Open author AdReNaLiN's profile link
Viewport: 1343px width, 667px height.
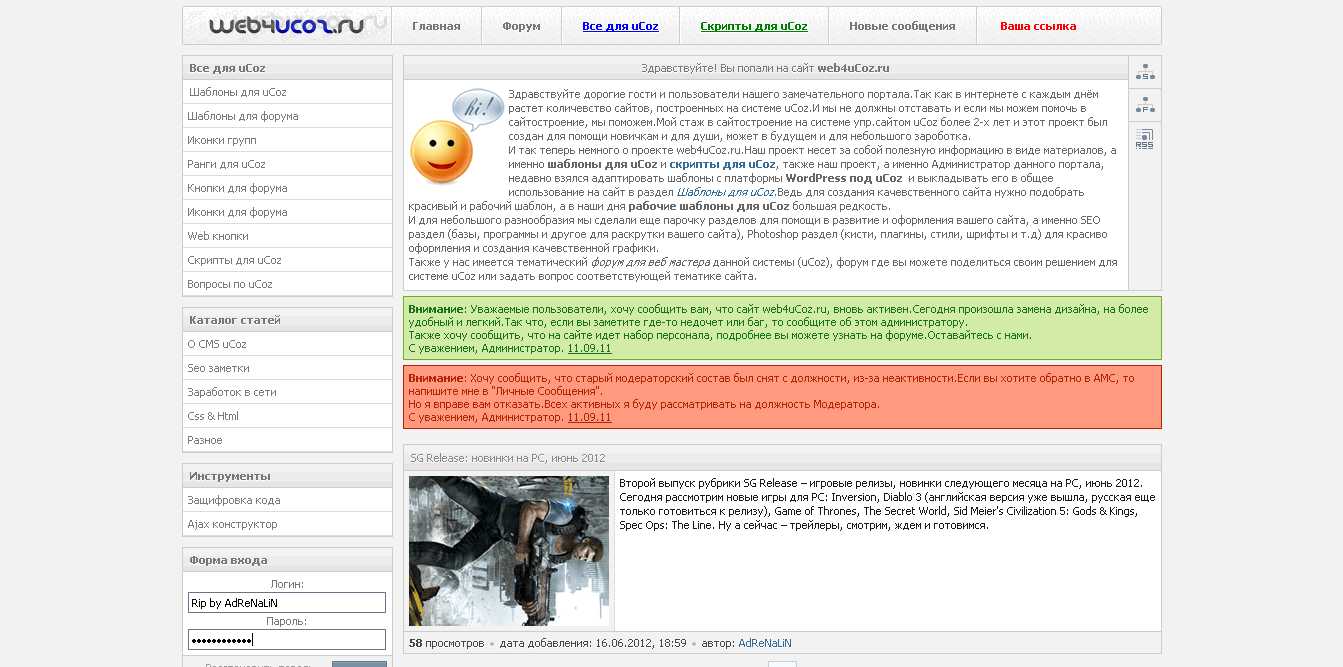tap(764, 643)
